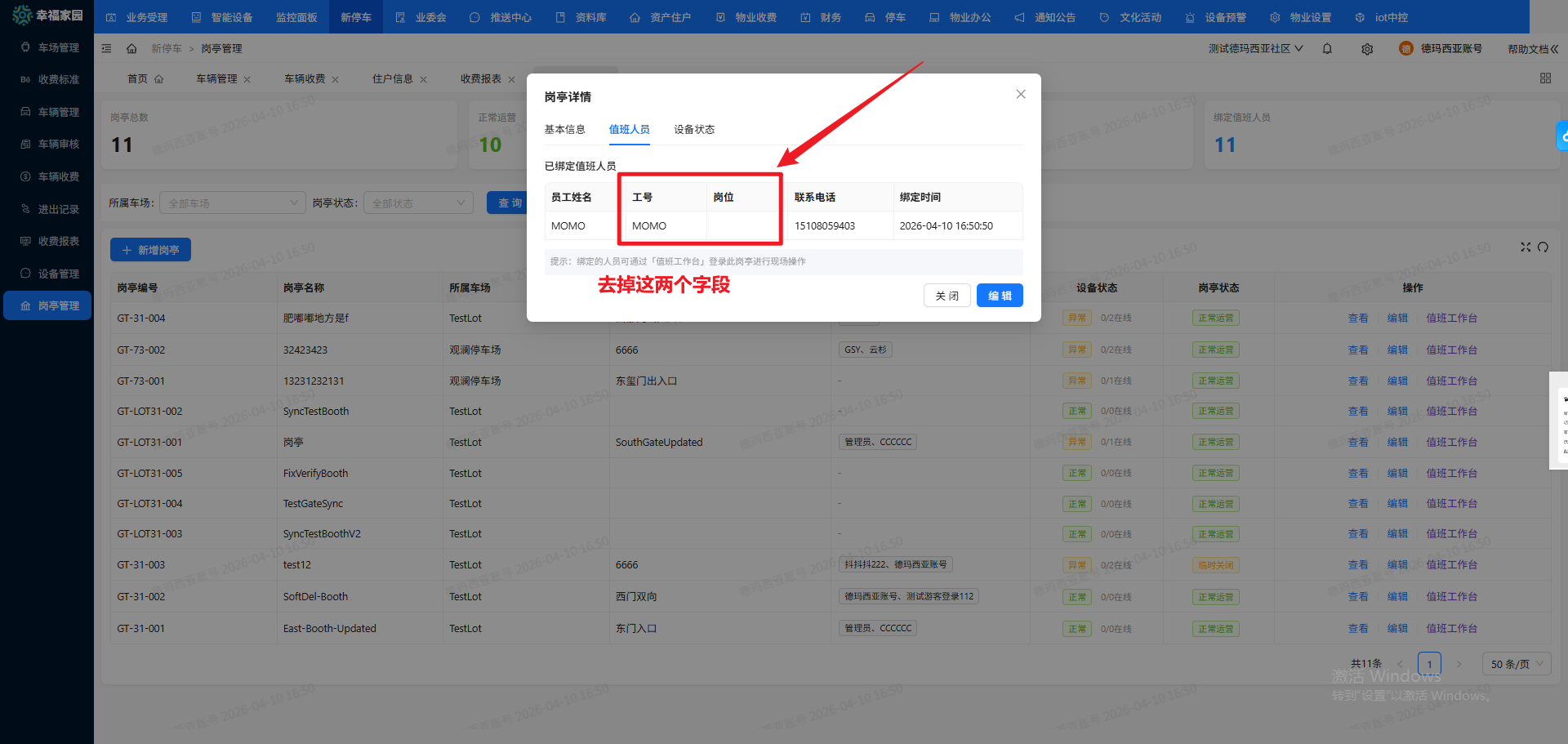
Task: Switch to the 基本信息 tab
Action: [564, 130]
